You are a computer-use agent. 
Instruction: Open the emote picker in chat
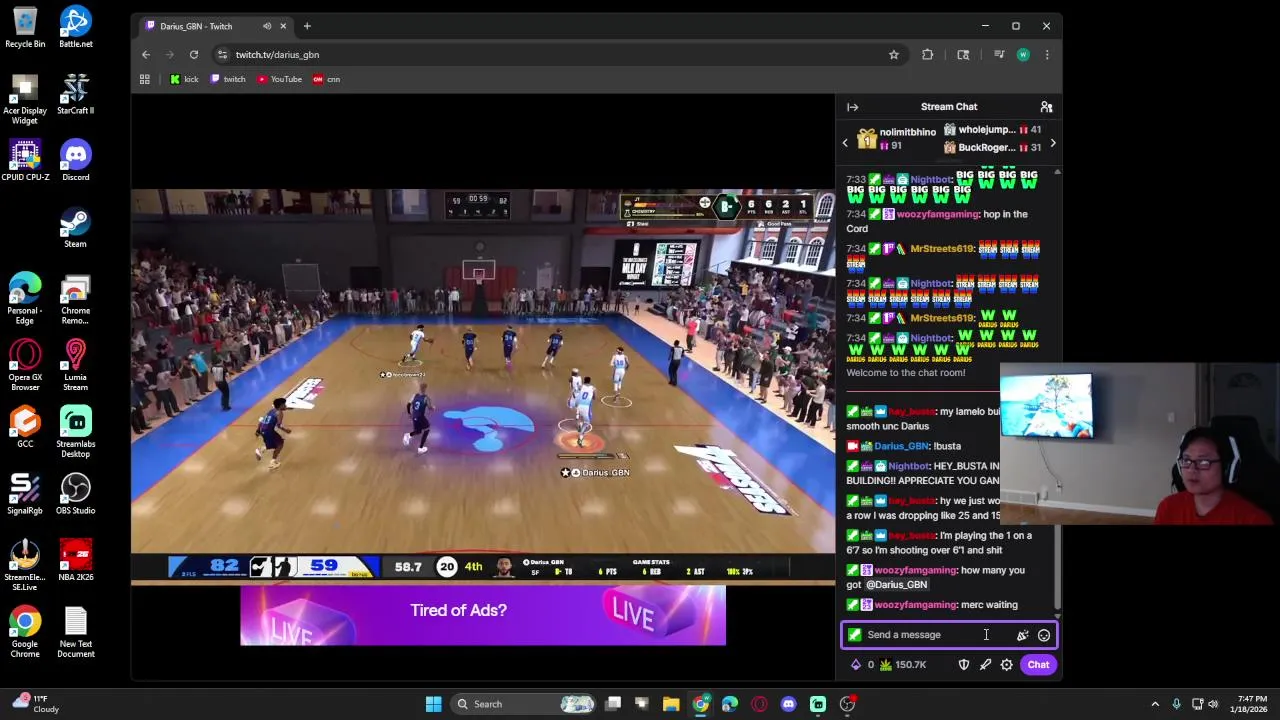pyautogui.click(x=1044, y=635)
